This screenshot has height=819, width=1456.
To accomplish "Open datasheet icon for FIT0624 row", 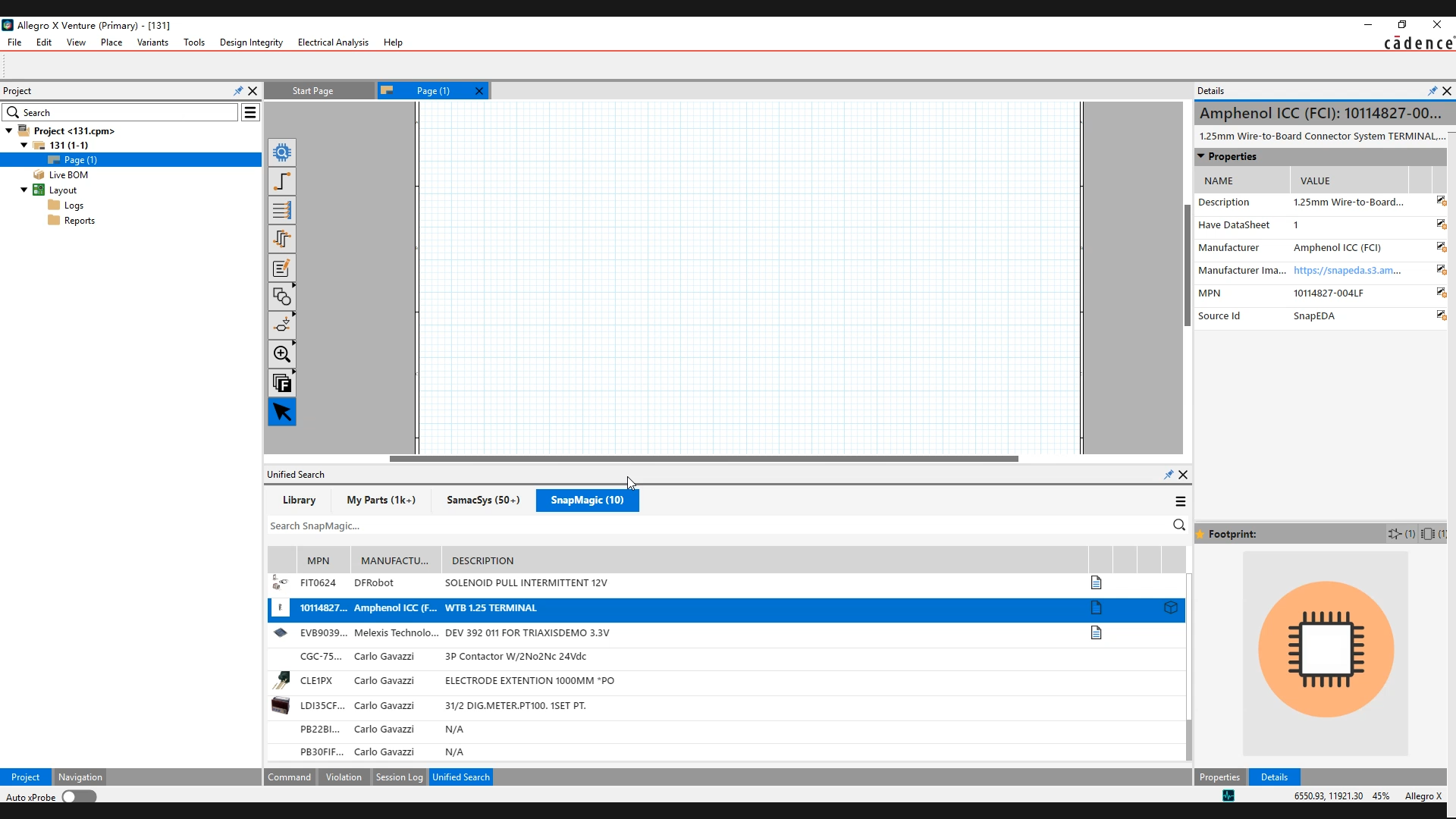I will tap(1096, 582).
